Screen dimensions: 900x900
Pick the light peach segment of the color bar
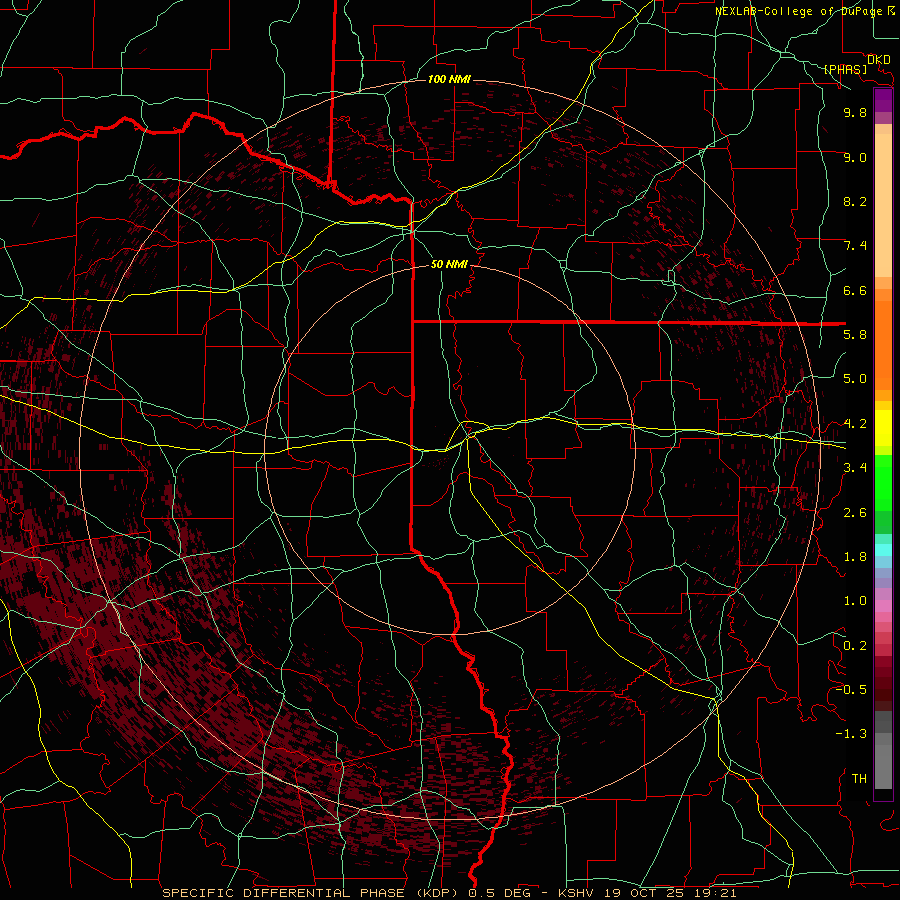[x=883, y=205]
